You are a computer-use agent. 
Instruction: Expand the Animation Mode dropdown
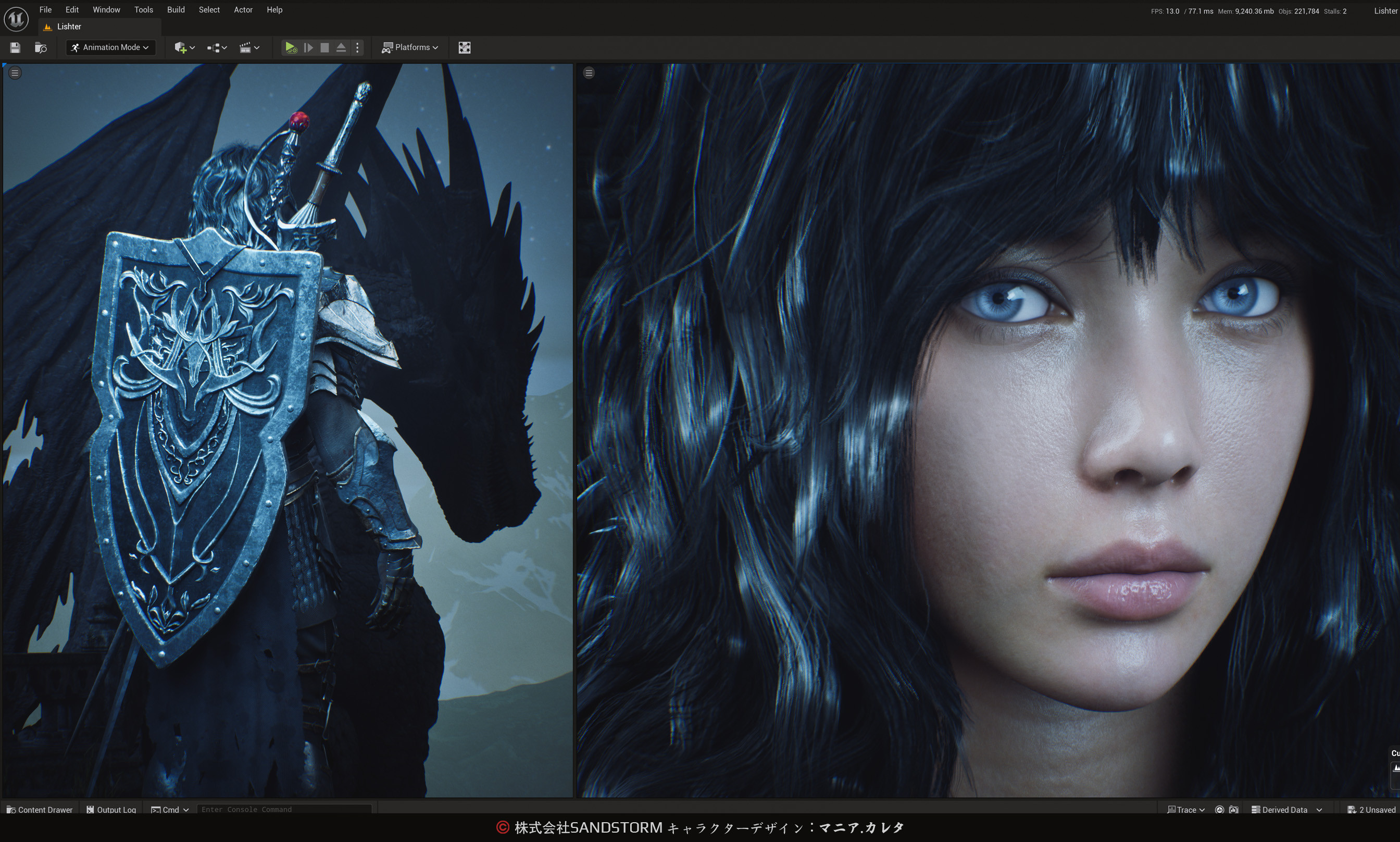pyautogui.click(x=110, y=47)
